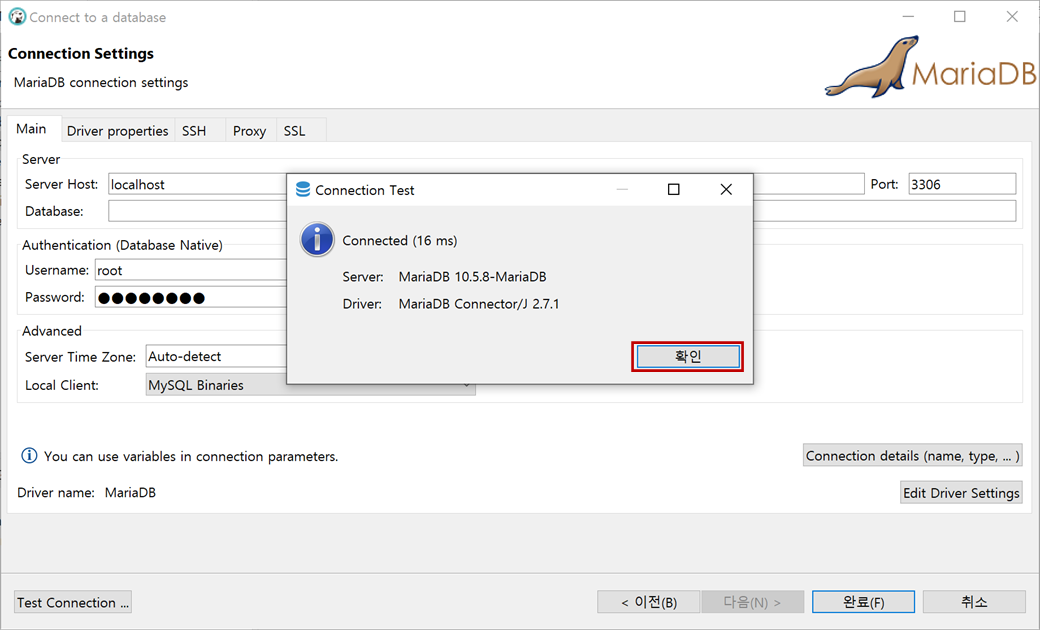1040x630 pixels.
Task: Click 'You can use variables' hint text
Action: pos(191,456)
